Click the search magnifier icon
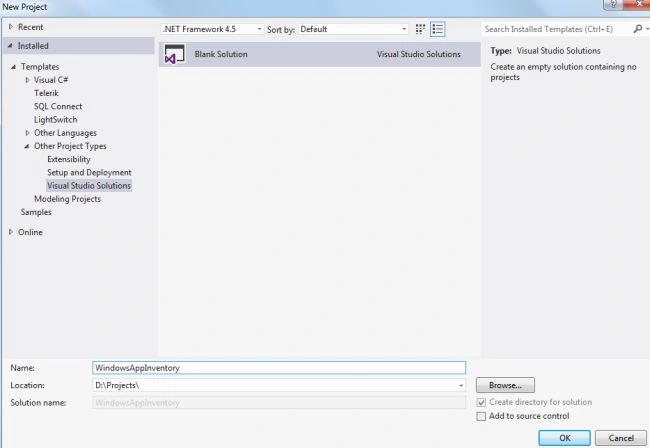This screenshot has width=650, height=448. coord(638,29)
